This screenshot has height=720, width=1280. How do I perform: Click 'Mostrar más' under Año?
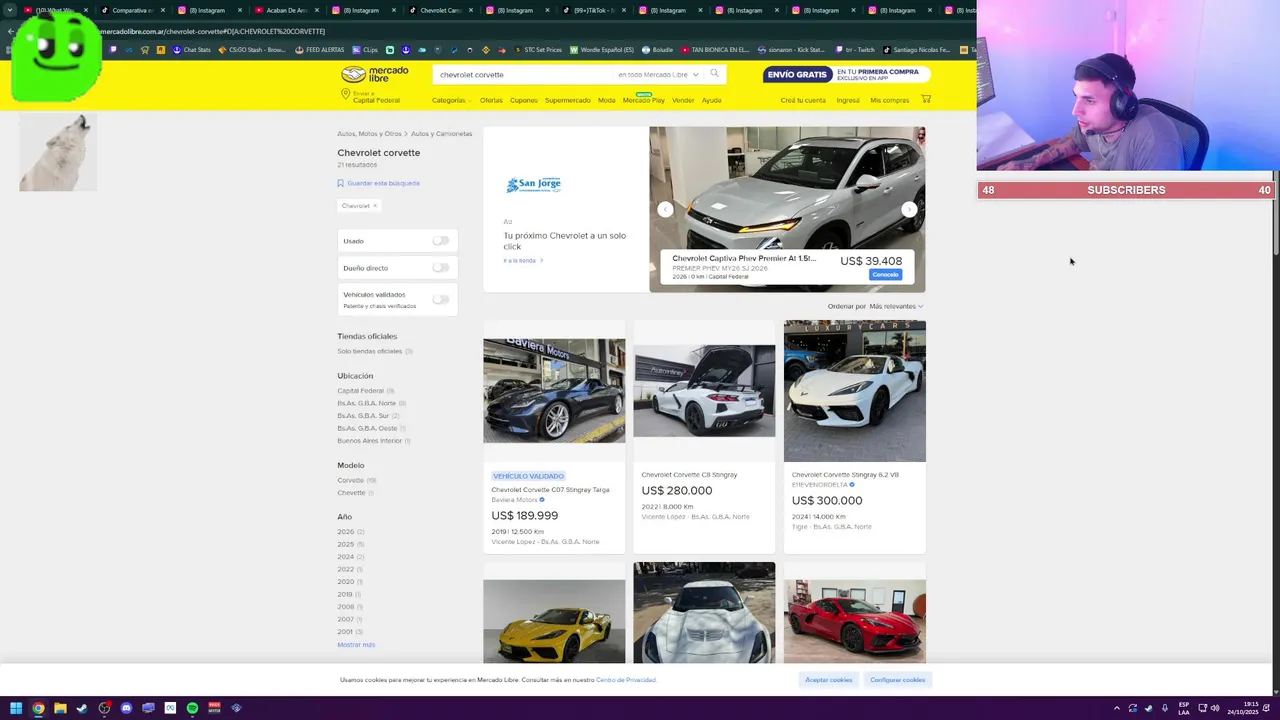356,645
